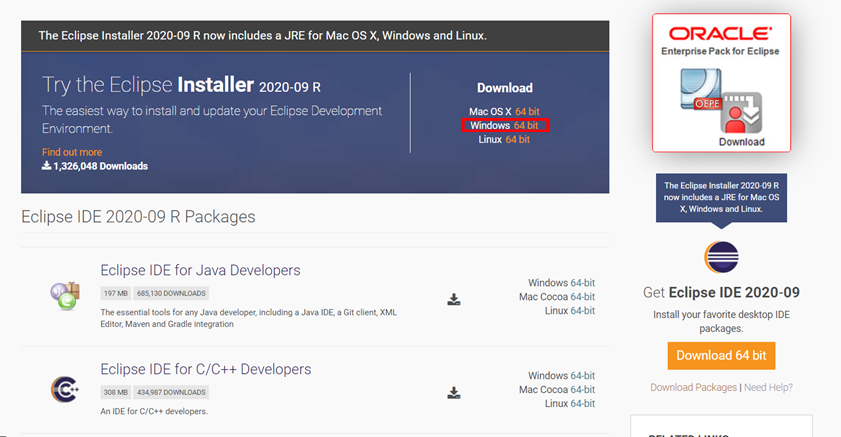
Task: Download the Linux 64 bit installer
Action: click(518, 139)
